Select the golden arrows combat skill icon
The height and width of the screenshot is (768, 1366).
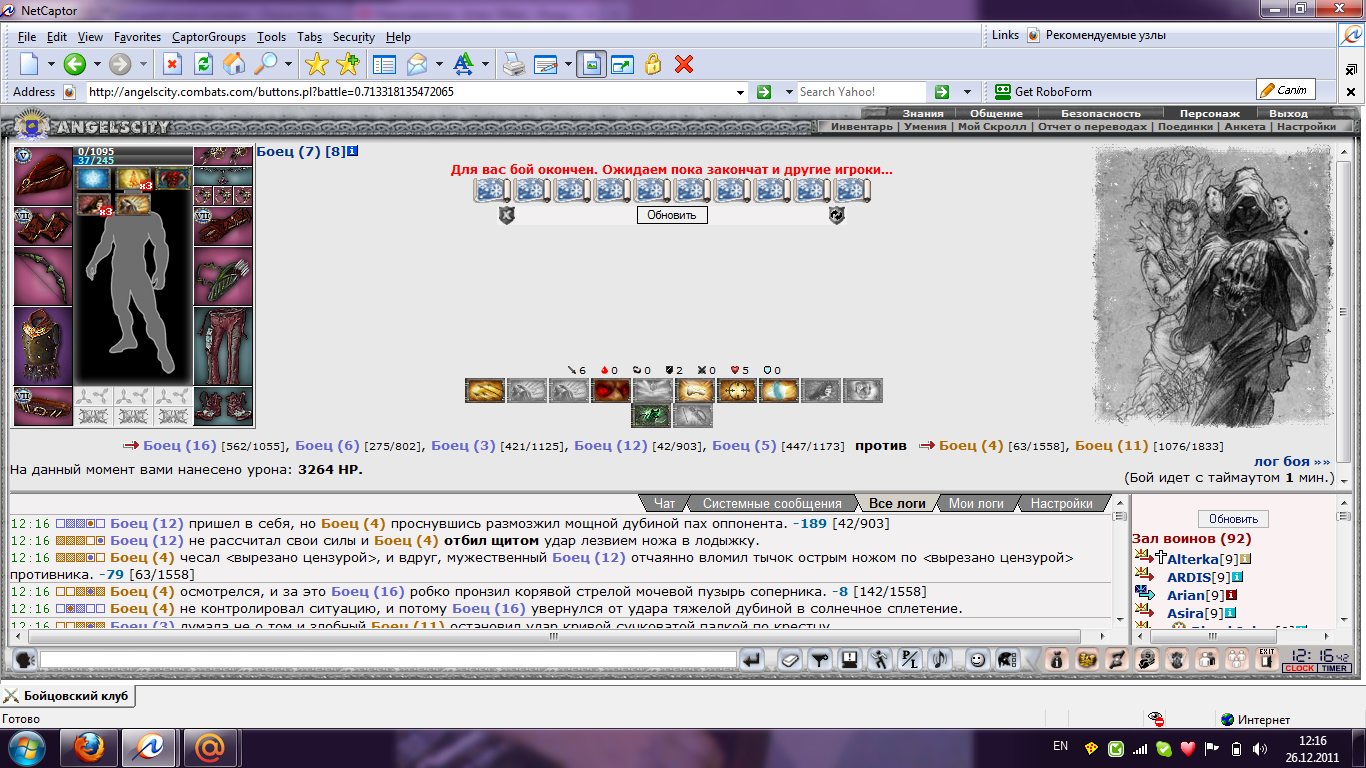coord(485,390)
